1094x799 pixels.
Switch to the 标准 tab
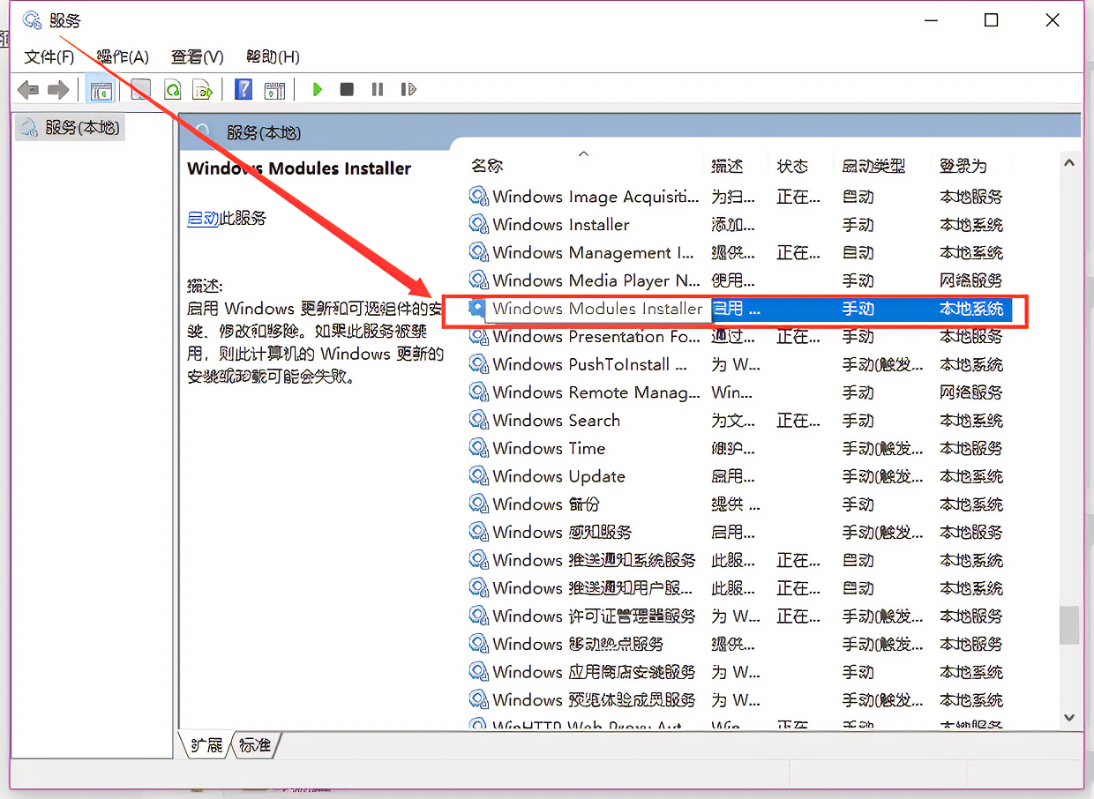255,745
